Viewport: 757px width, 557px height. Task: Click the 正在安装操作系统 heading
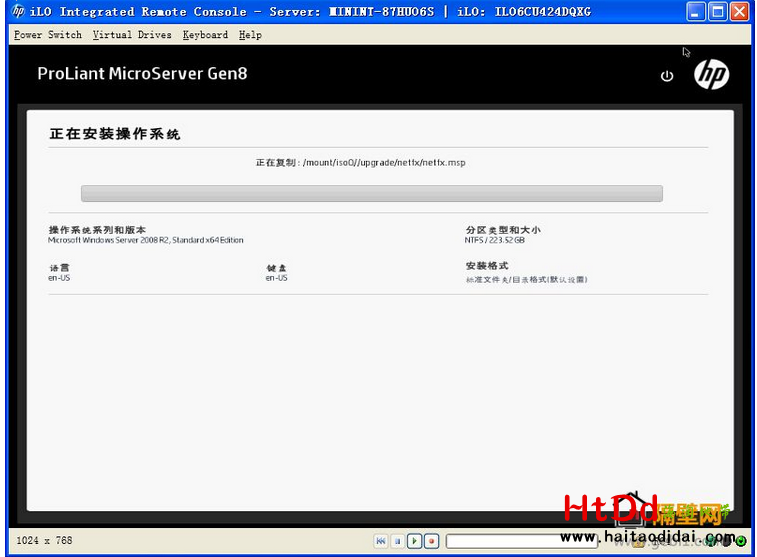click(x=115, y=134)
